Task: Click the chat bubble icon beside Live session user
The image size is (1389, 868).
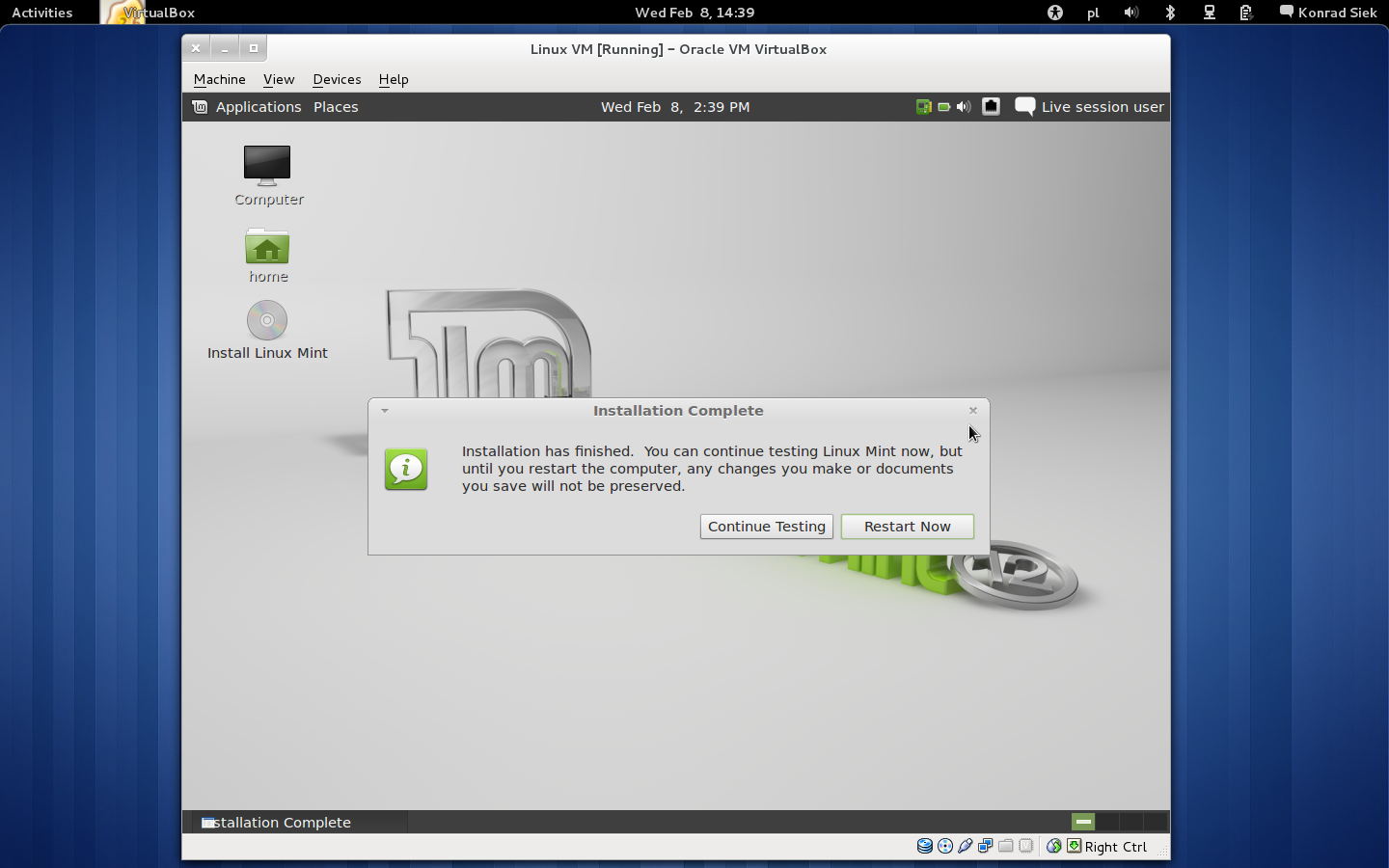Action: pos(1025,107)
